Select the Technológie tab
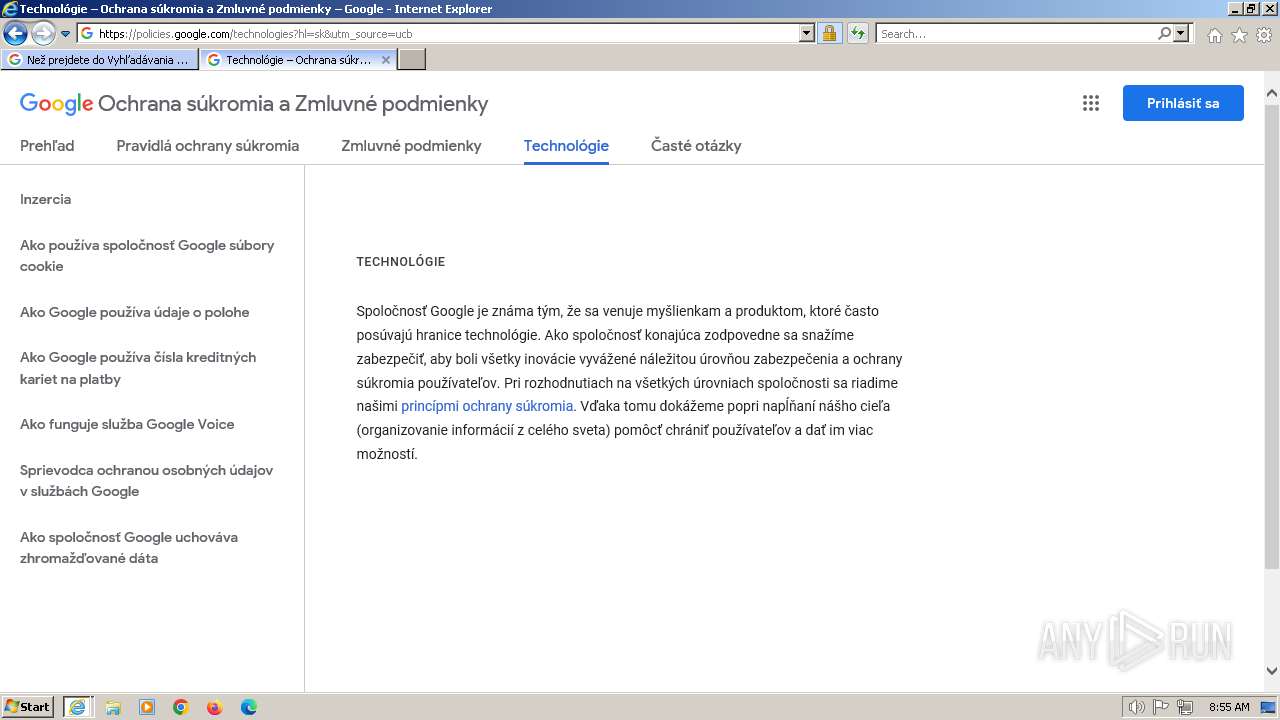This screenshot has height=720, width=1280. click(x=566, y=145)
